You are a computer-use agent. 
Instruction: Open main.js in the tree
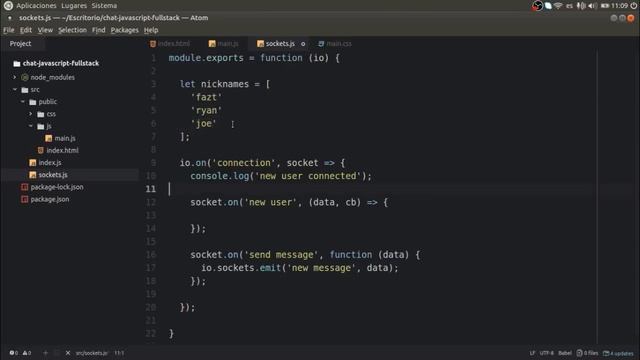[65, 138]
